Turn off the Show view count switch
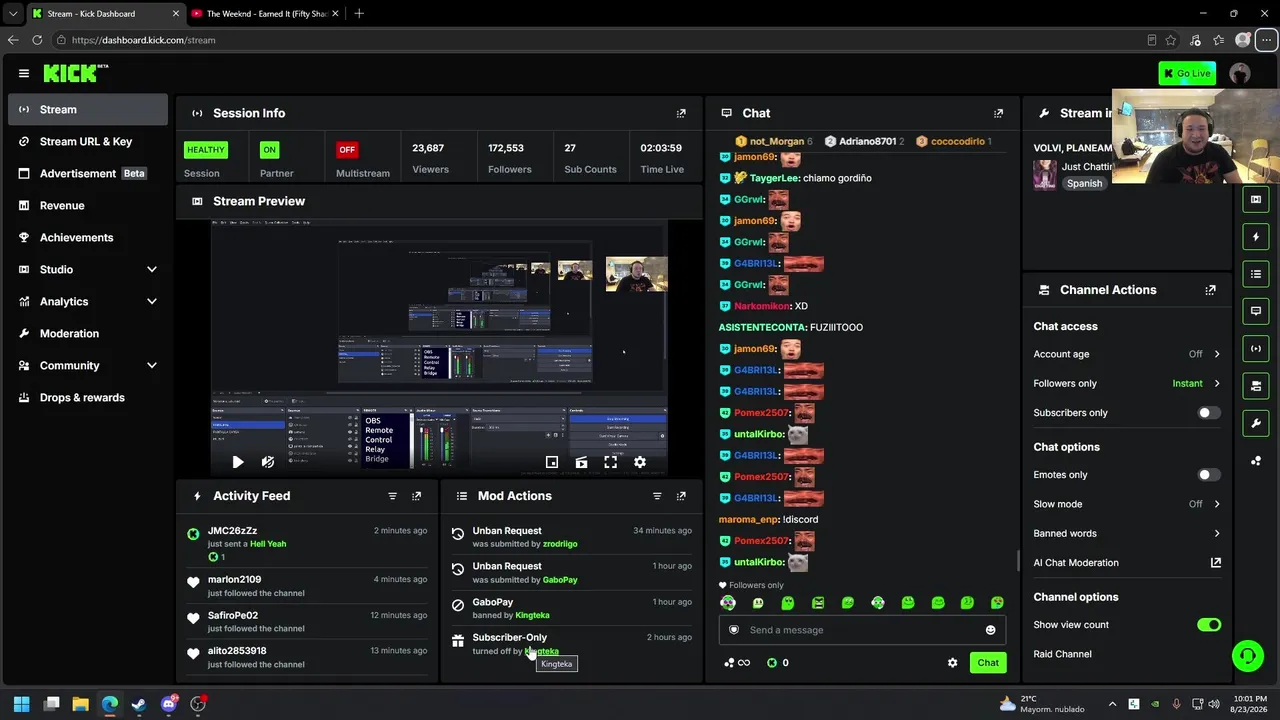The width and height of the screenshot is (1280, 720). coord(1209,625)
